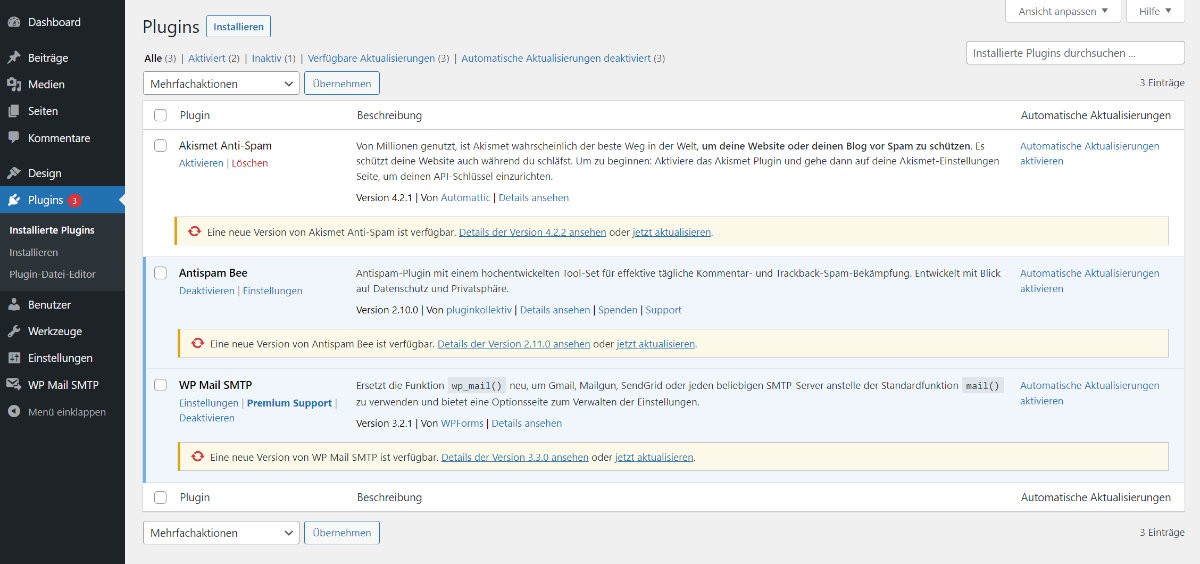Check the Akismet Anti-Spam checkbox
The height and width of the screenshot is (564, 1200).
point(161,146)
